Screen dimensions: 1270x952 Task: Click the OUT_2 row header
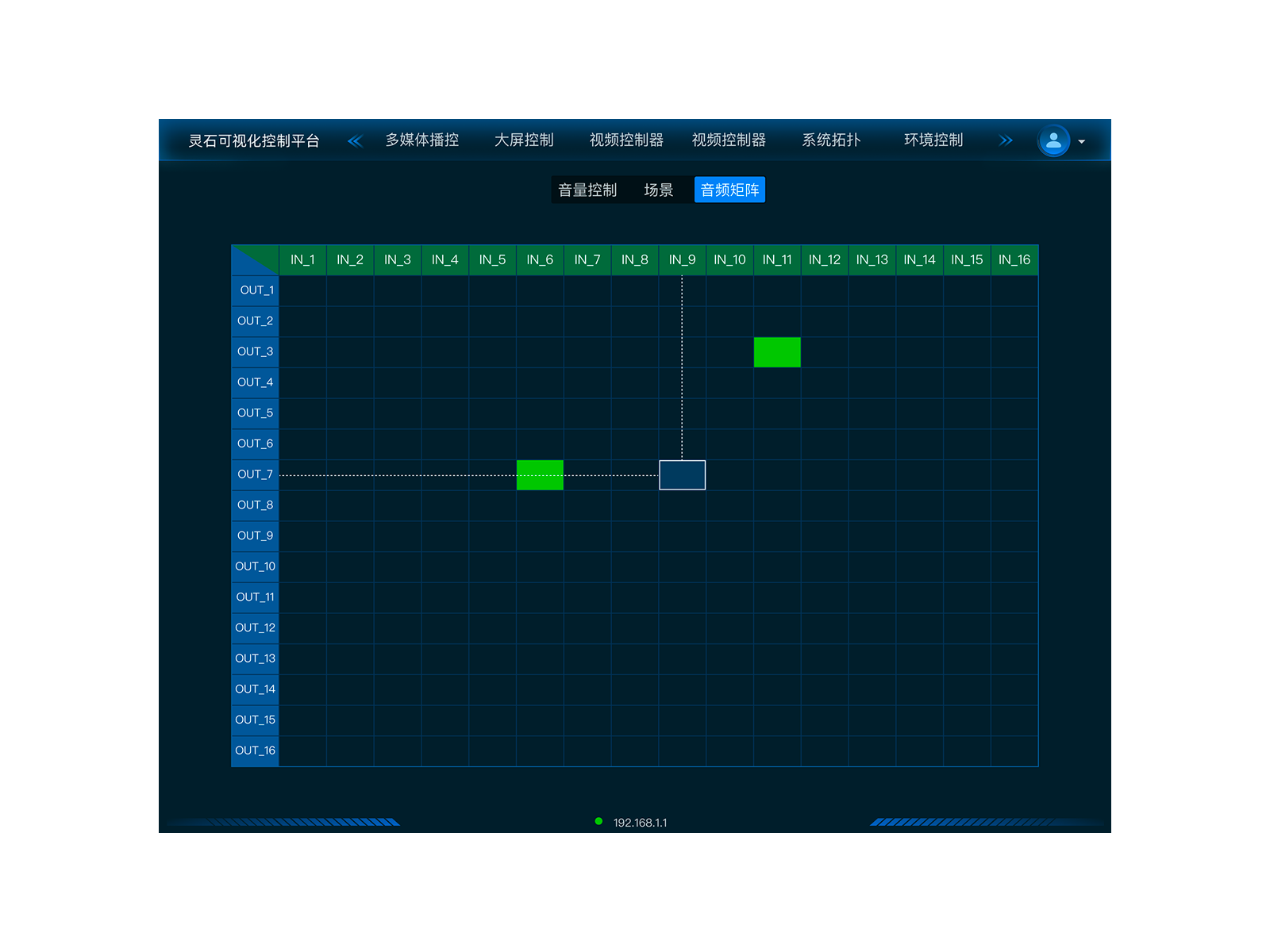coord(256,321)
